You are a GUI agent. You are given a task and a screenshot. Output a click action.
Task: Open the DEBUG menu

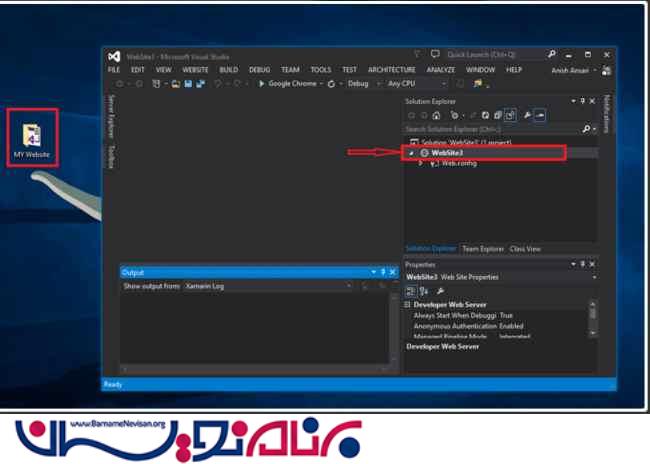(260, 70)
